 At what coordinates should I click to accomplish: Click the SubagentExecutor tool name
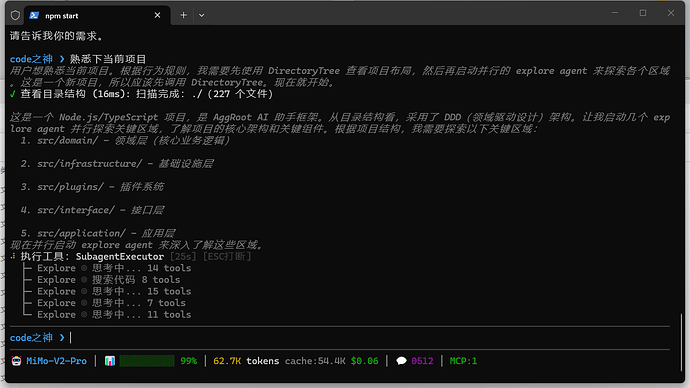tap(120, 256)
